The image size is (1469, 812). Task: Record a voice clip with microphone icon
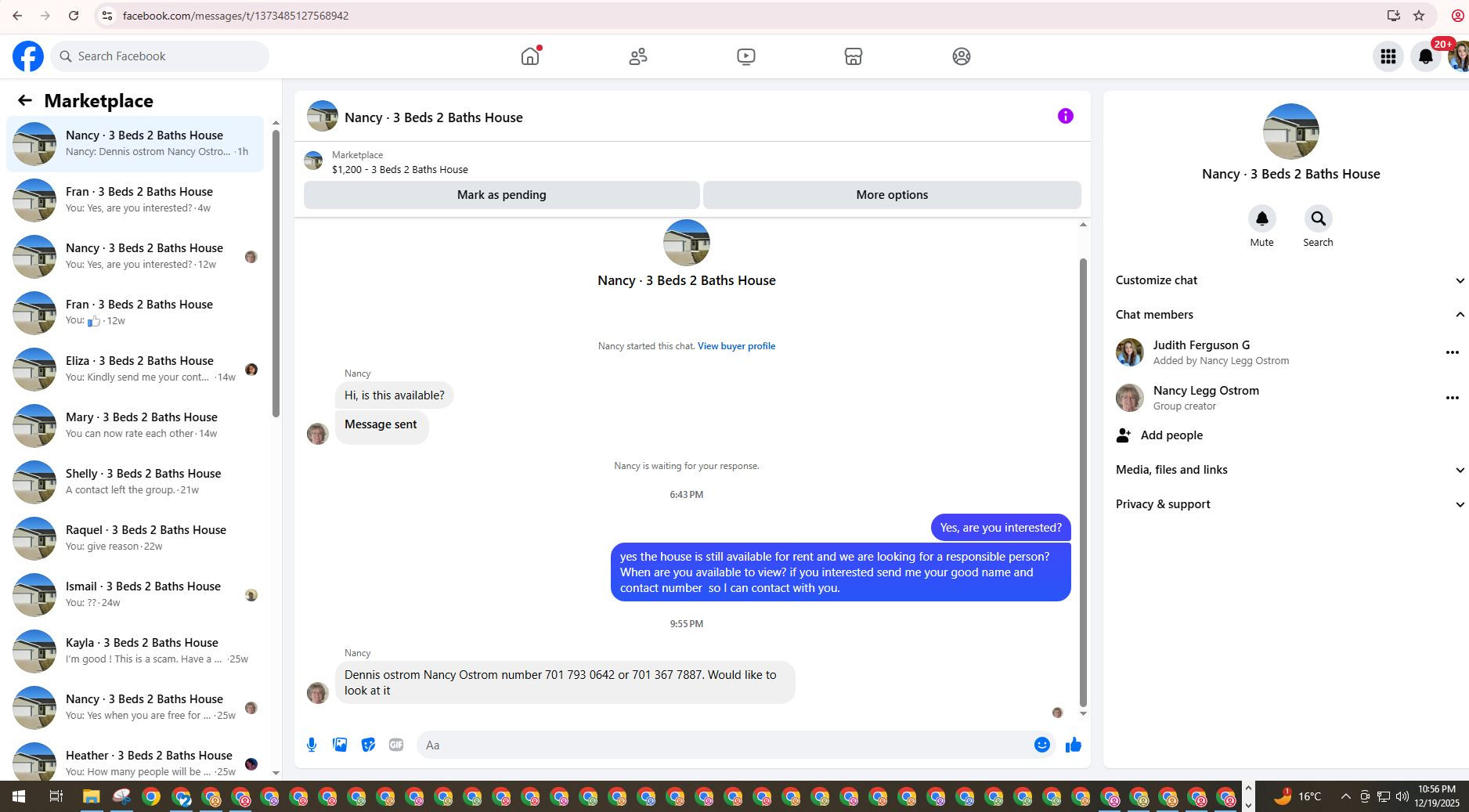[x=312, y=745]
